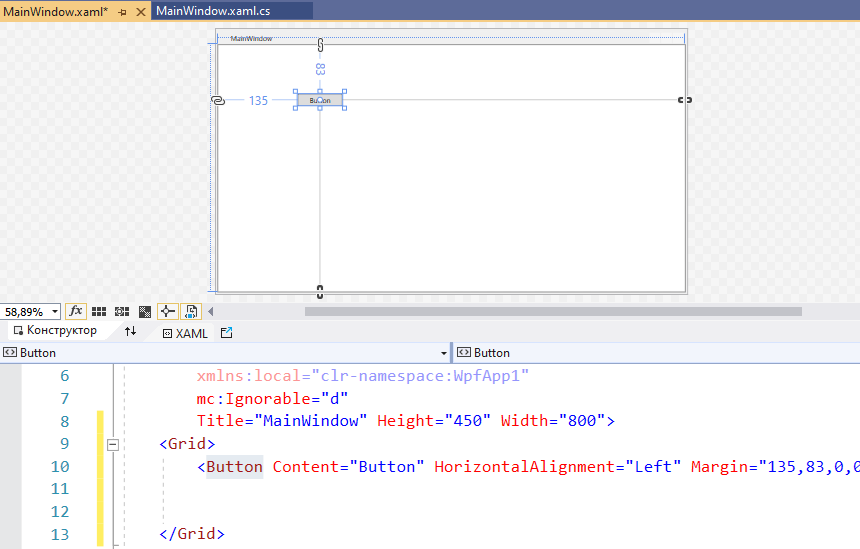
Task: Click the left margin chain-link anchor
Action: pos(218,100)
